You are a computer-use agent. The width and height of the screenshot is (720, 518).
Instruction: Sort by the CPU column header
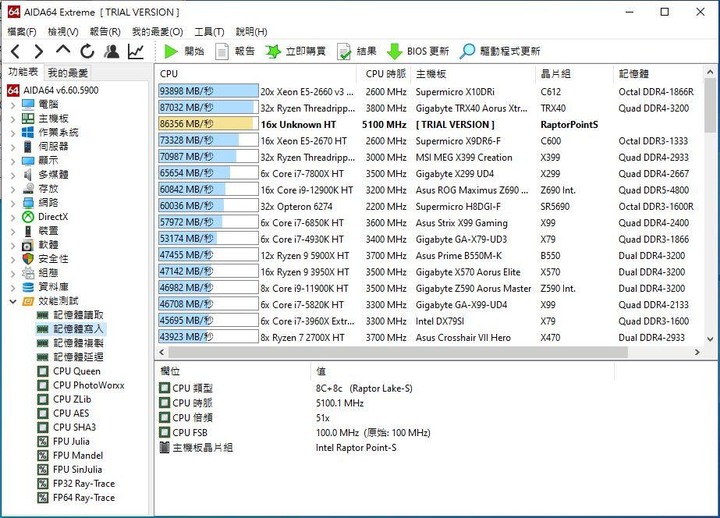coord(256,73)
